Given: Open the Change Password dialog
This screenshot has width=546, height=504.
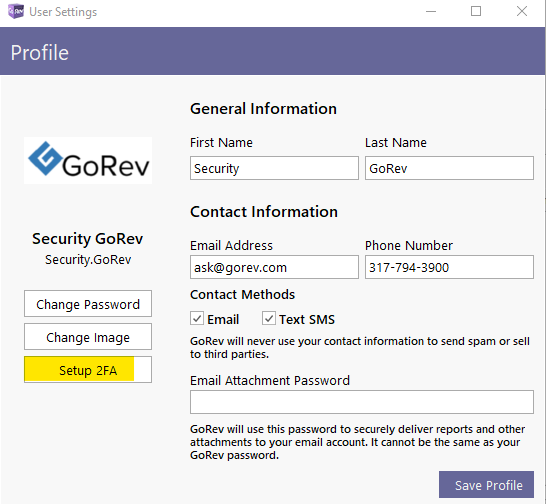Looking at the screenshot, I should pyautogui.click(x=88, y=304).
